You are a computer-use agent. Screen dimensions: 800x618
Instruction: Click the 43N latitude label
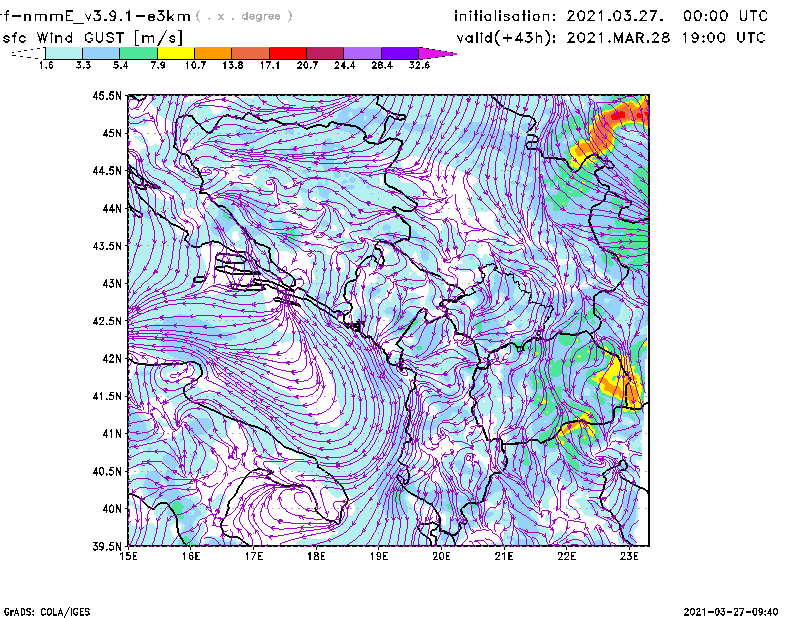click(112, 283)
